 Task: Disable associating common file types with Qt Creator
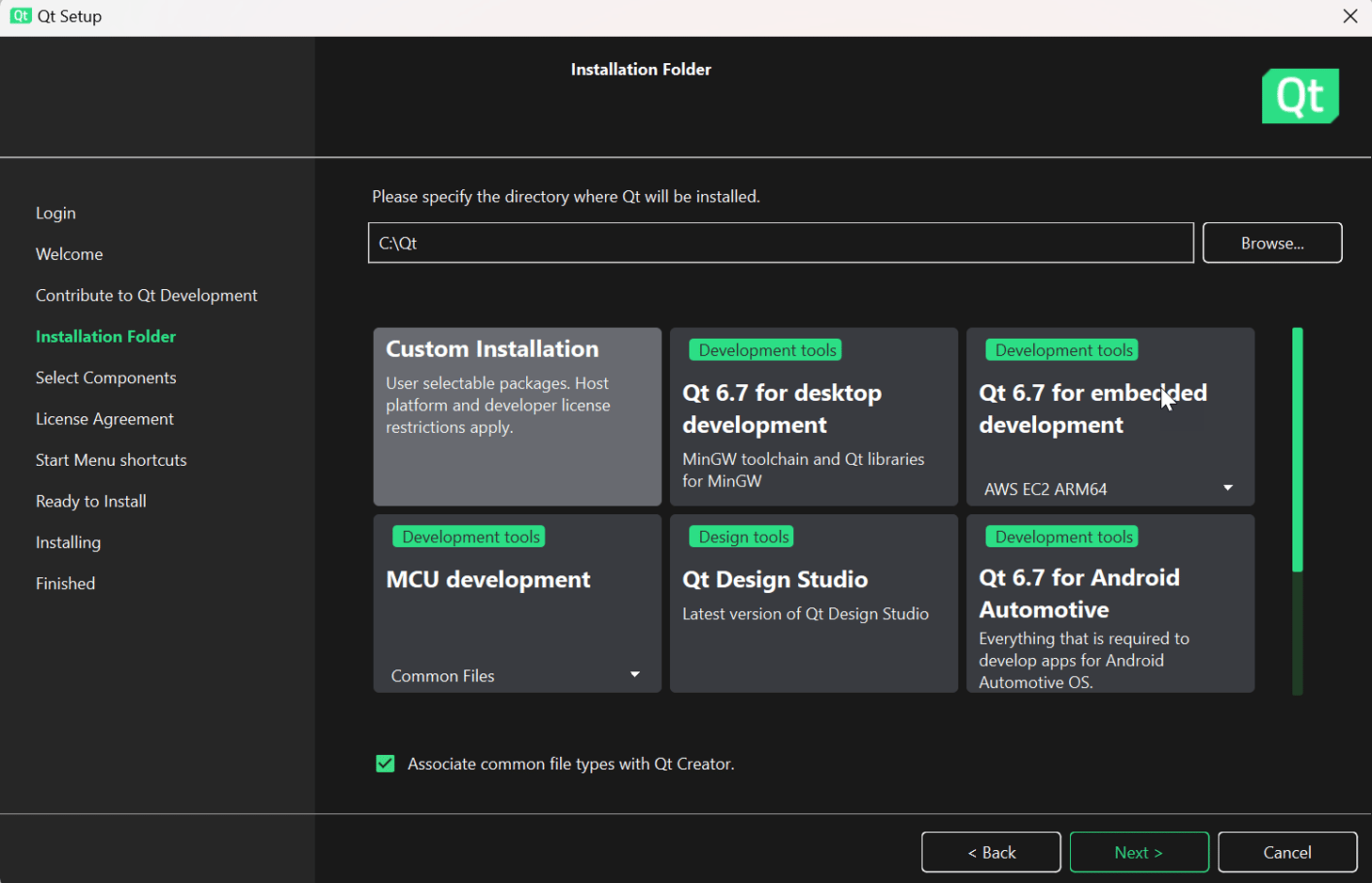(384, 763)
